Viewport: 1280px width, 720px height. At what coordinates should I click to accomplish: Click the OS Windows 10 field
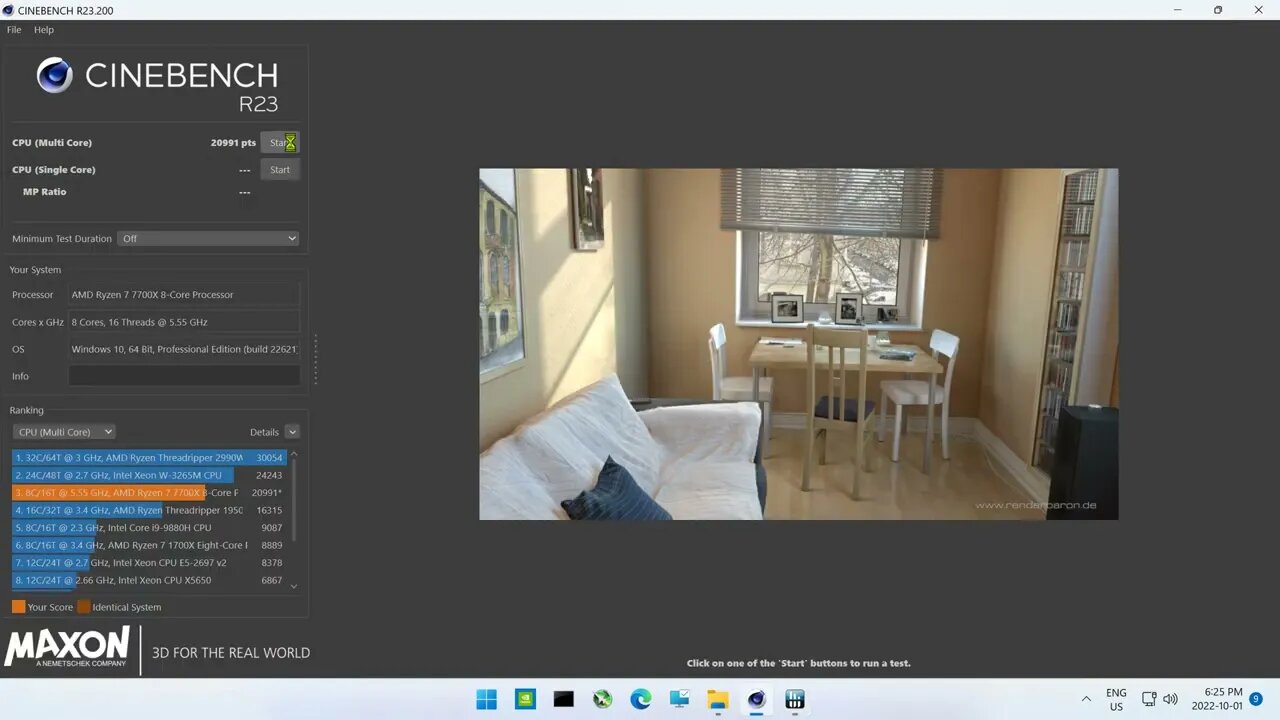[184, 349]
